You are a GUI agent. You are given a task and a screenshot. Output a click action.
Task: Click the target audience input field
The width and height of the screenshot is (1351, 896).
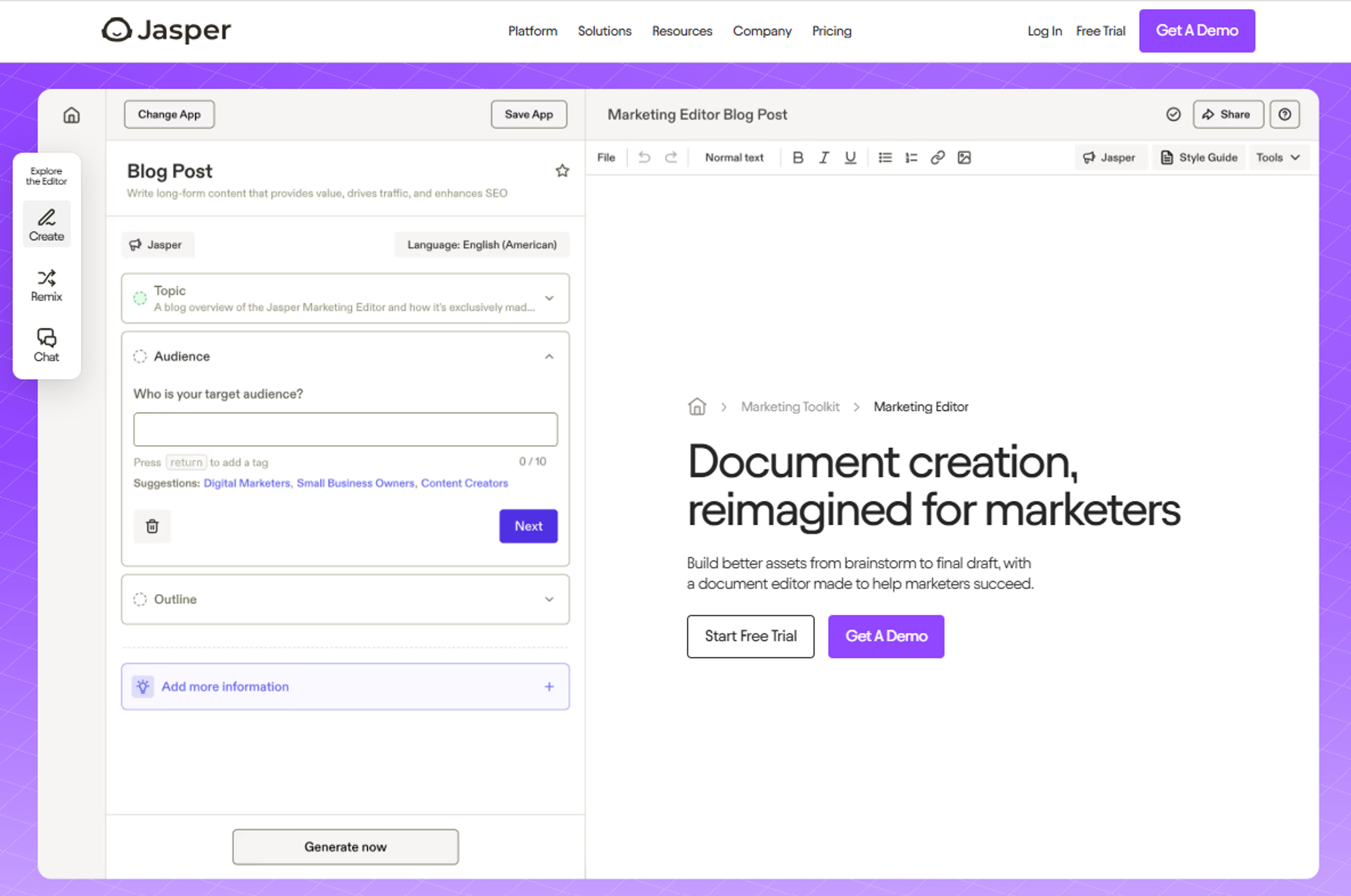(345, 429)
